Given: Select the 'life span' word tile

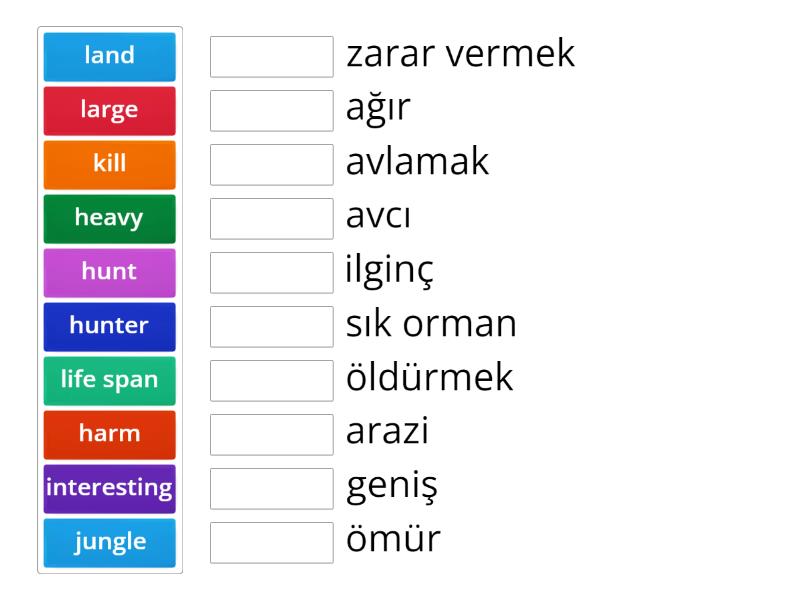Looking at the screenshot, I should (x=110, y=380).
